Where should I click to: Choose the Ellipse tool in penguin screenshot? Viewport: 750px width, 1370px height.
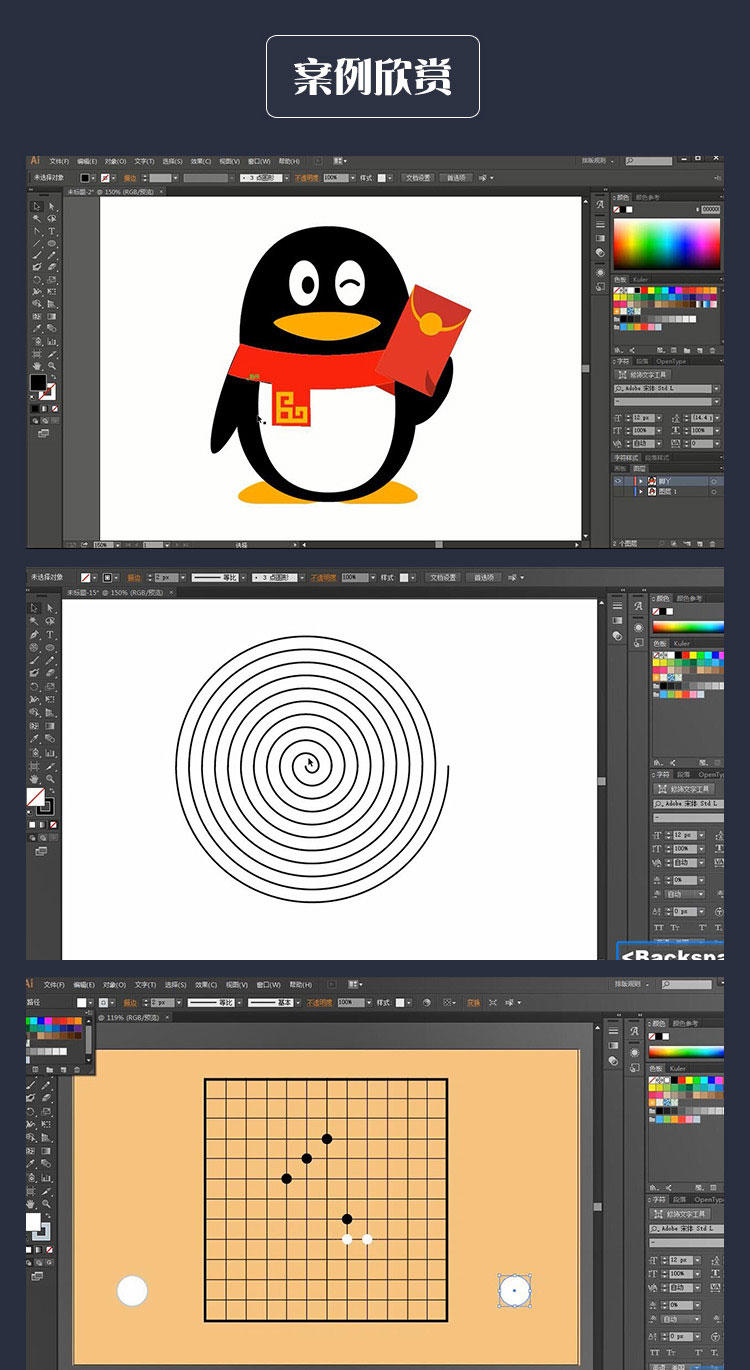tap(52, 243)
